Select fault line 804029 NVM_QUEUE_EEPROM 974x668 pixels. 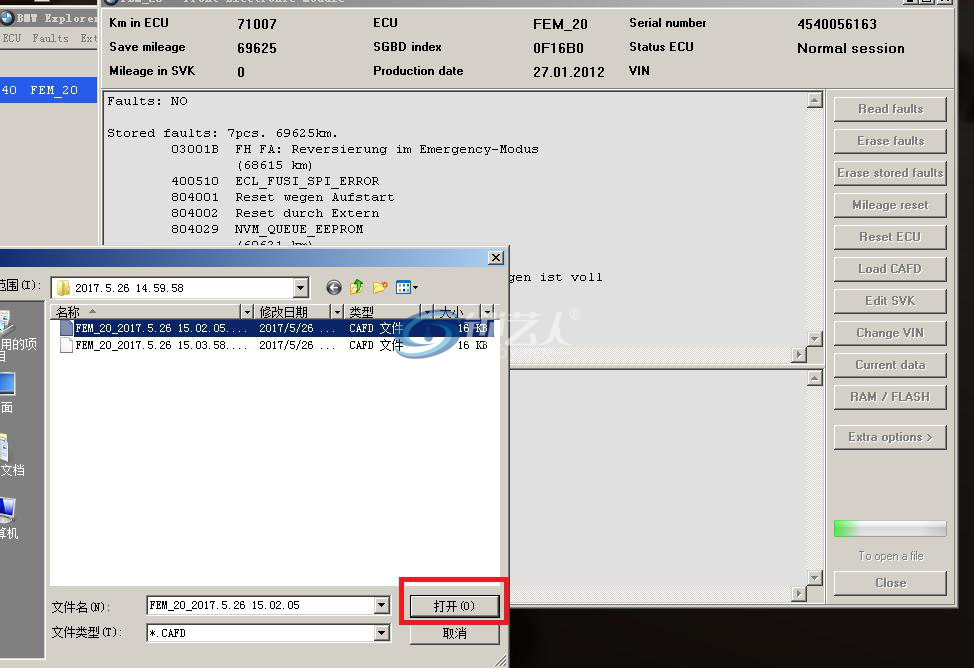point(267,229)
